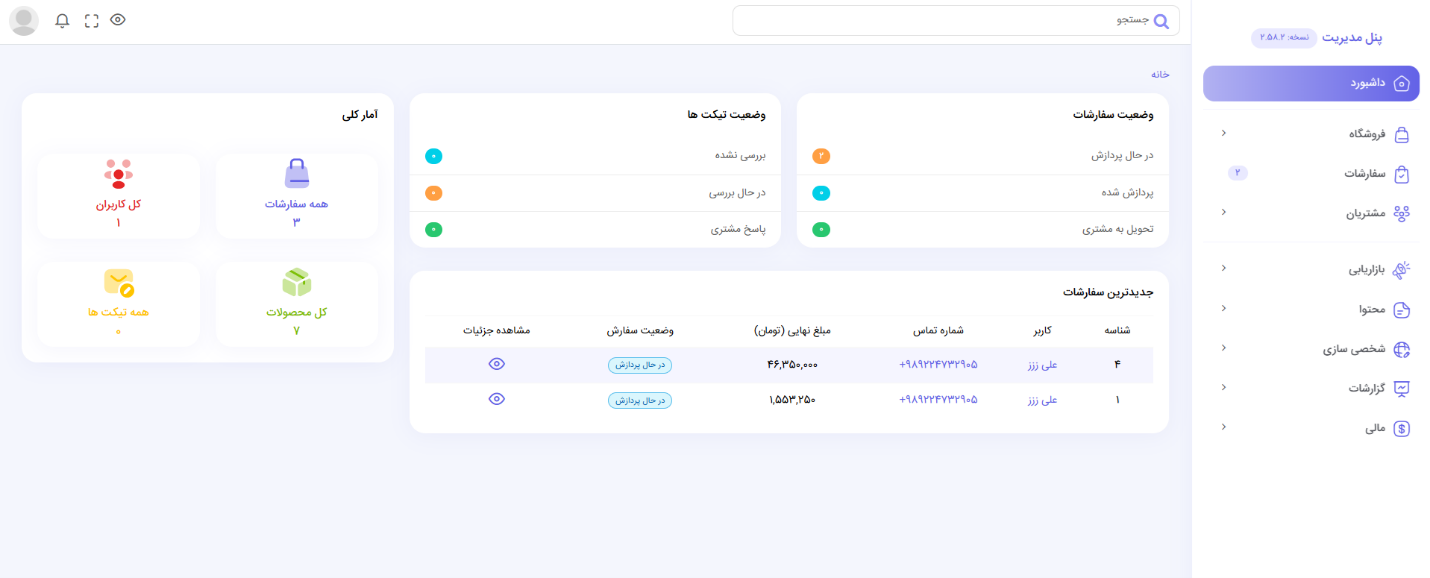Click user link علی ززز for order 4

point(1042,365)
